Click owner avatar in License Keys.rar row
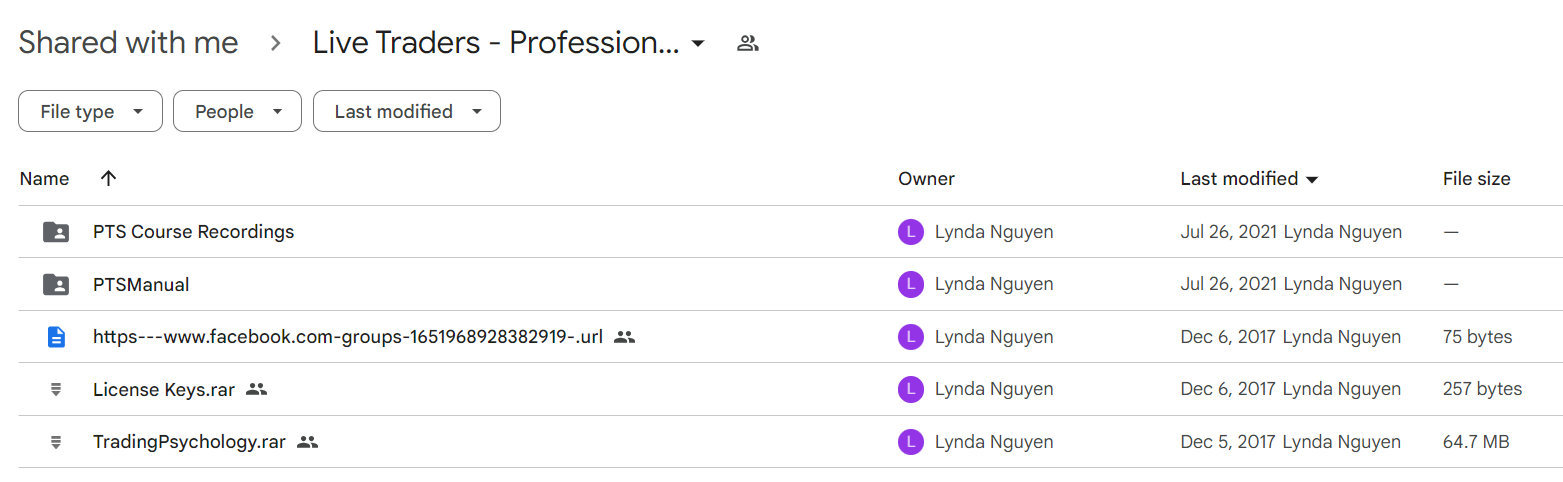This screenshot has width=1563, height=482. [x=910, y=390]
